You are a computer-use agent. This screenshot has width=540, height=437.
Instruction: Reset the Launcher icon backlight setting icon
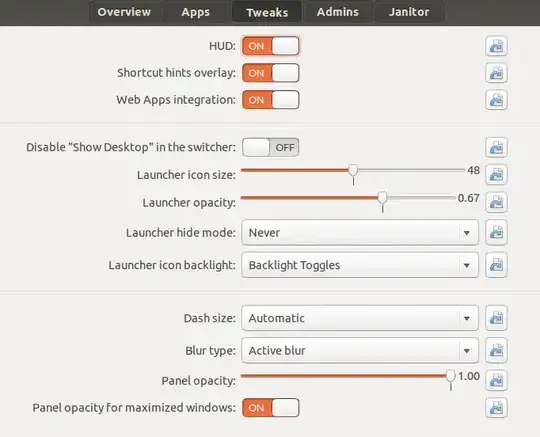[496, 265]
